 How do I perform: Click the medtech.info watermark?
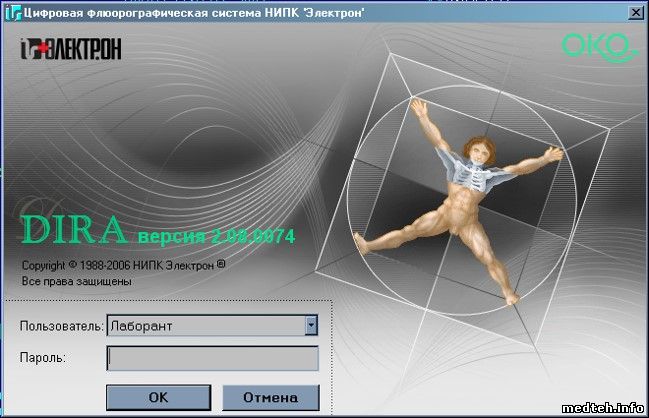click(603, 406)
